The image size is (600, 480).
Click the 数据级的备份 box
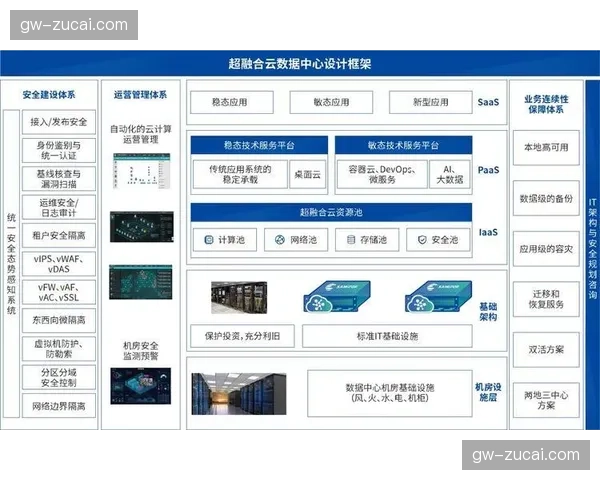tap(546, 198)
